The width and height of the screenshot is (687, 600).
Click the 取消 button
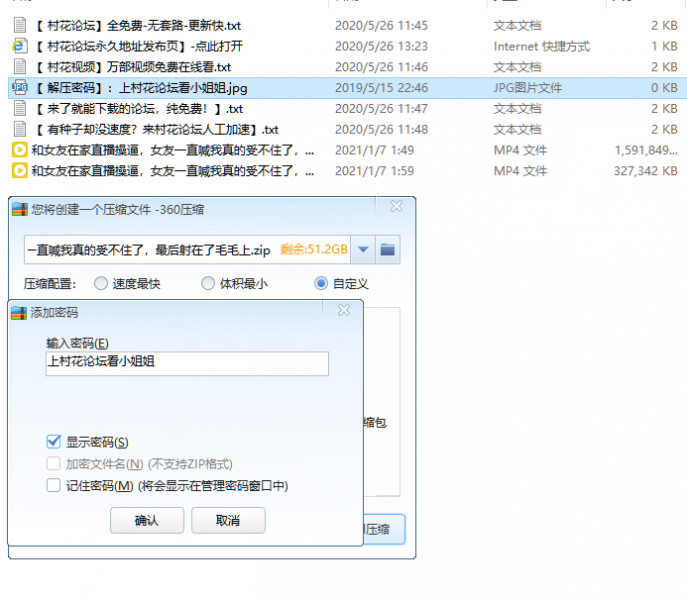coord(228,520)
